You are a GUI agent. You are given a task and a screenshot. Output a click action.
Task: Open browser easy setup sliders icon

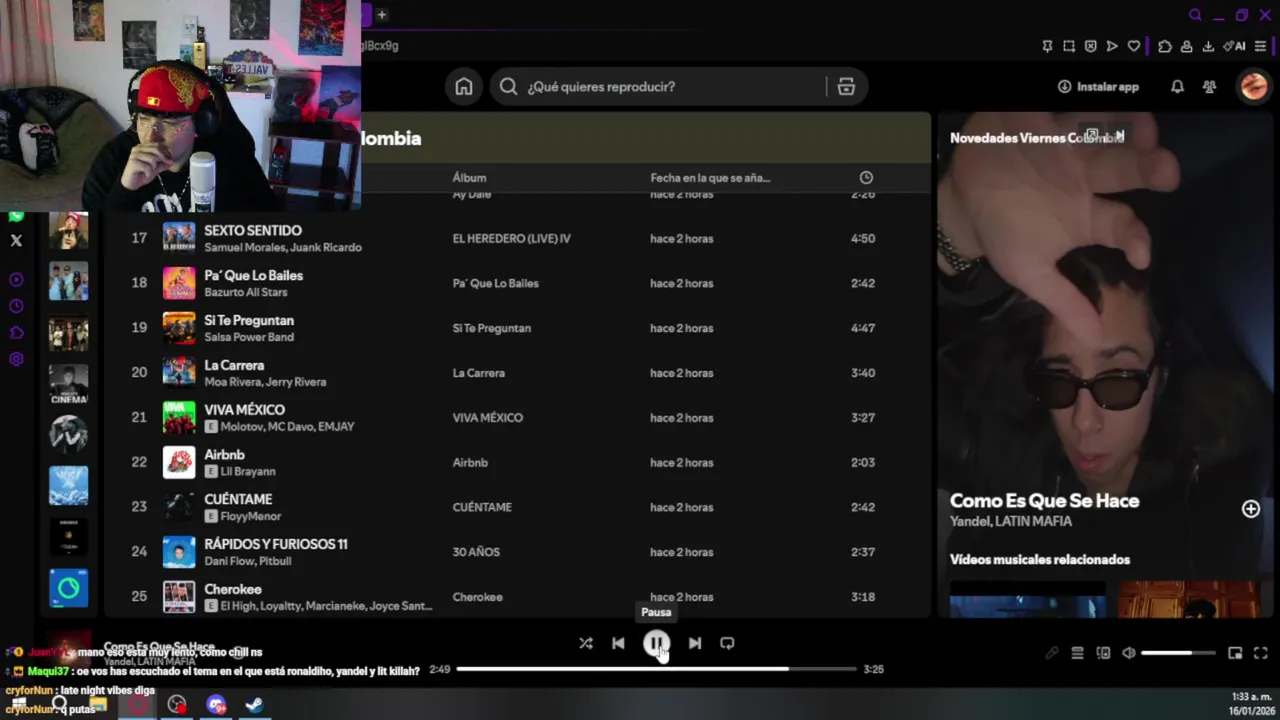pos(1260,46)
